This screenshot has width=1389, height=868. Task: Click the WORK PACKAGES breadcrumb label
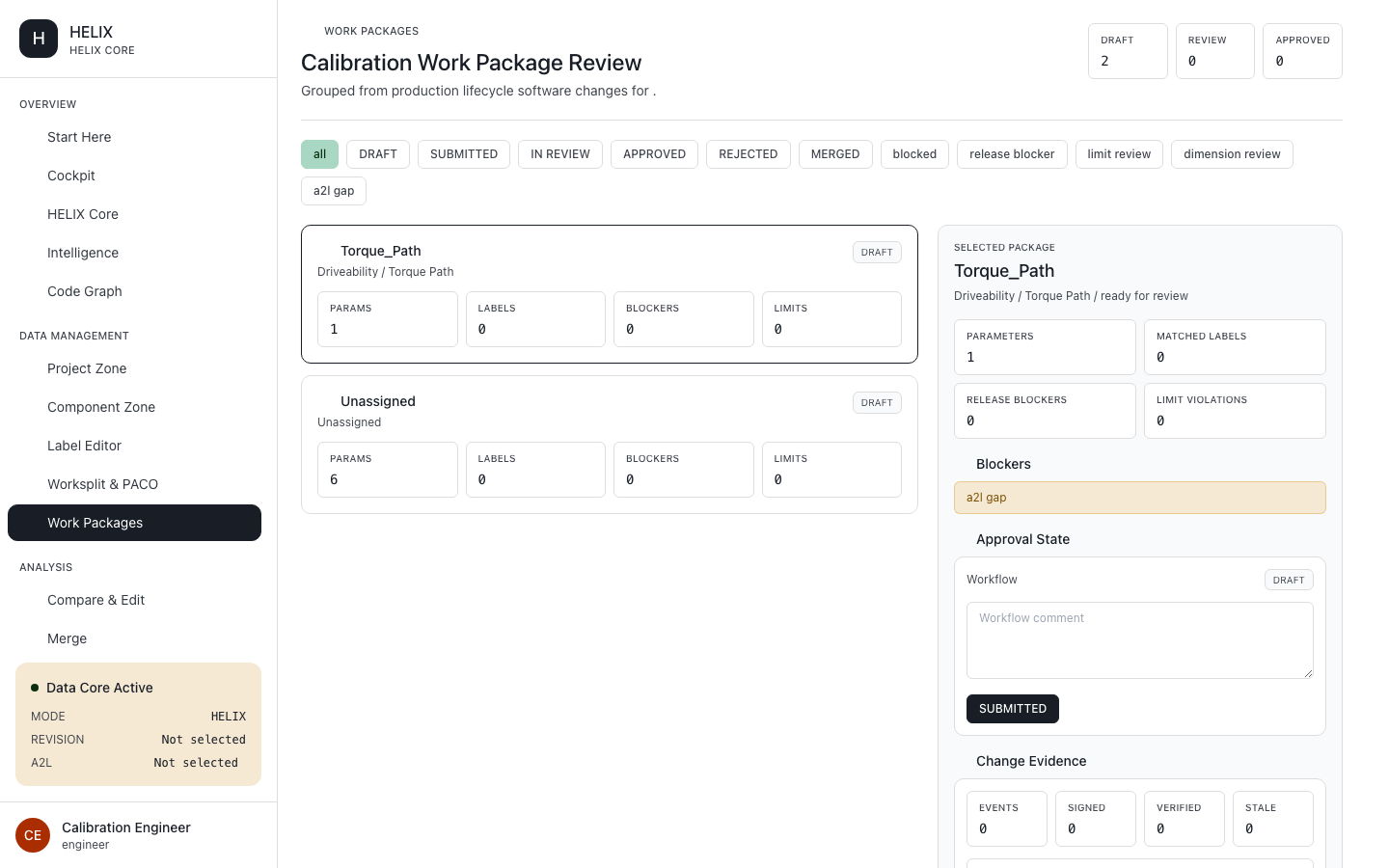click(x=371, y=31)
